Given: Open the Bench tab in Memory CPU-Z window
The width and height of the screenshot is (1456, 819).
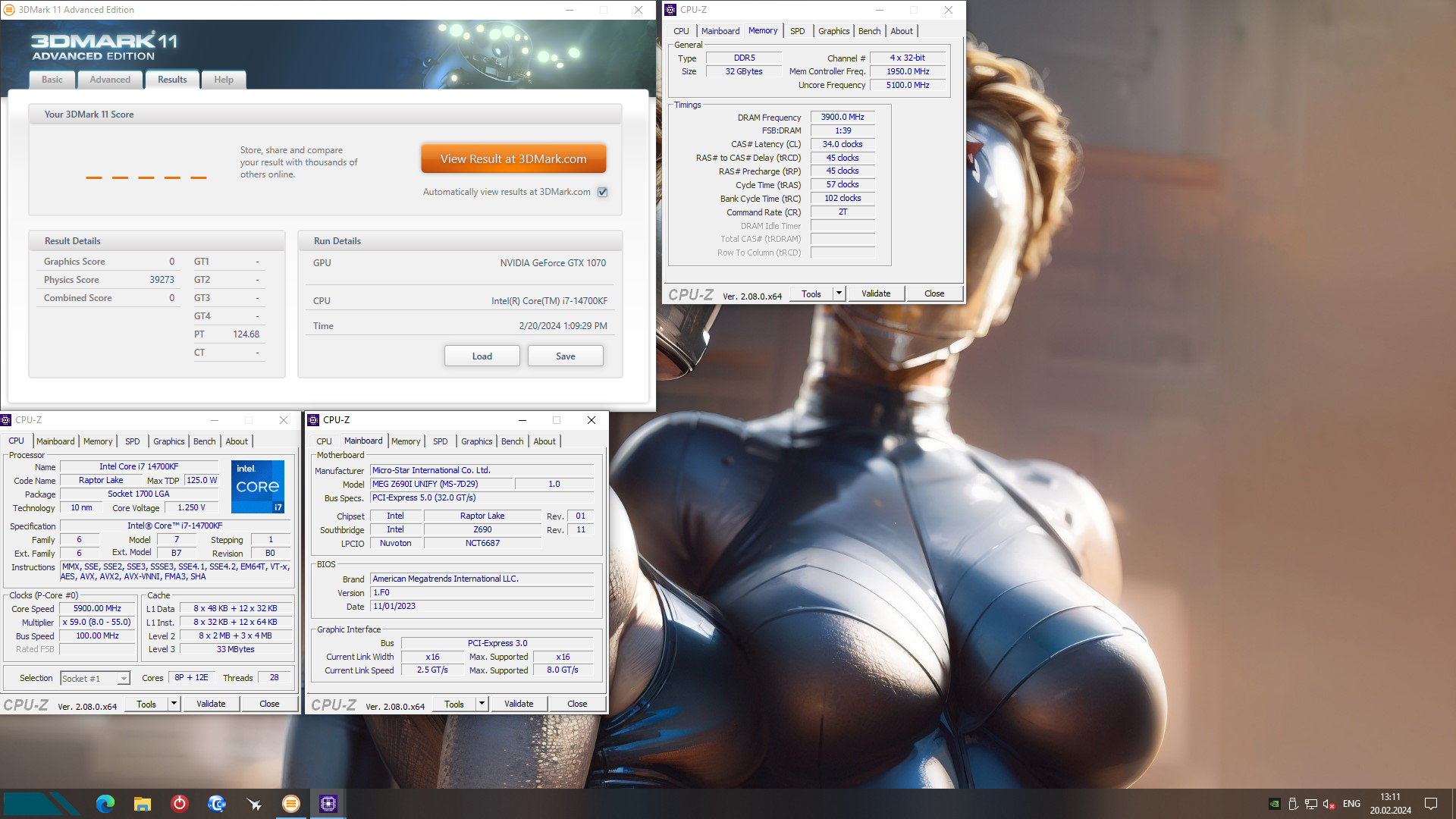Looking at the screenshot, I should point(870,31).
